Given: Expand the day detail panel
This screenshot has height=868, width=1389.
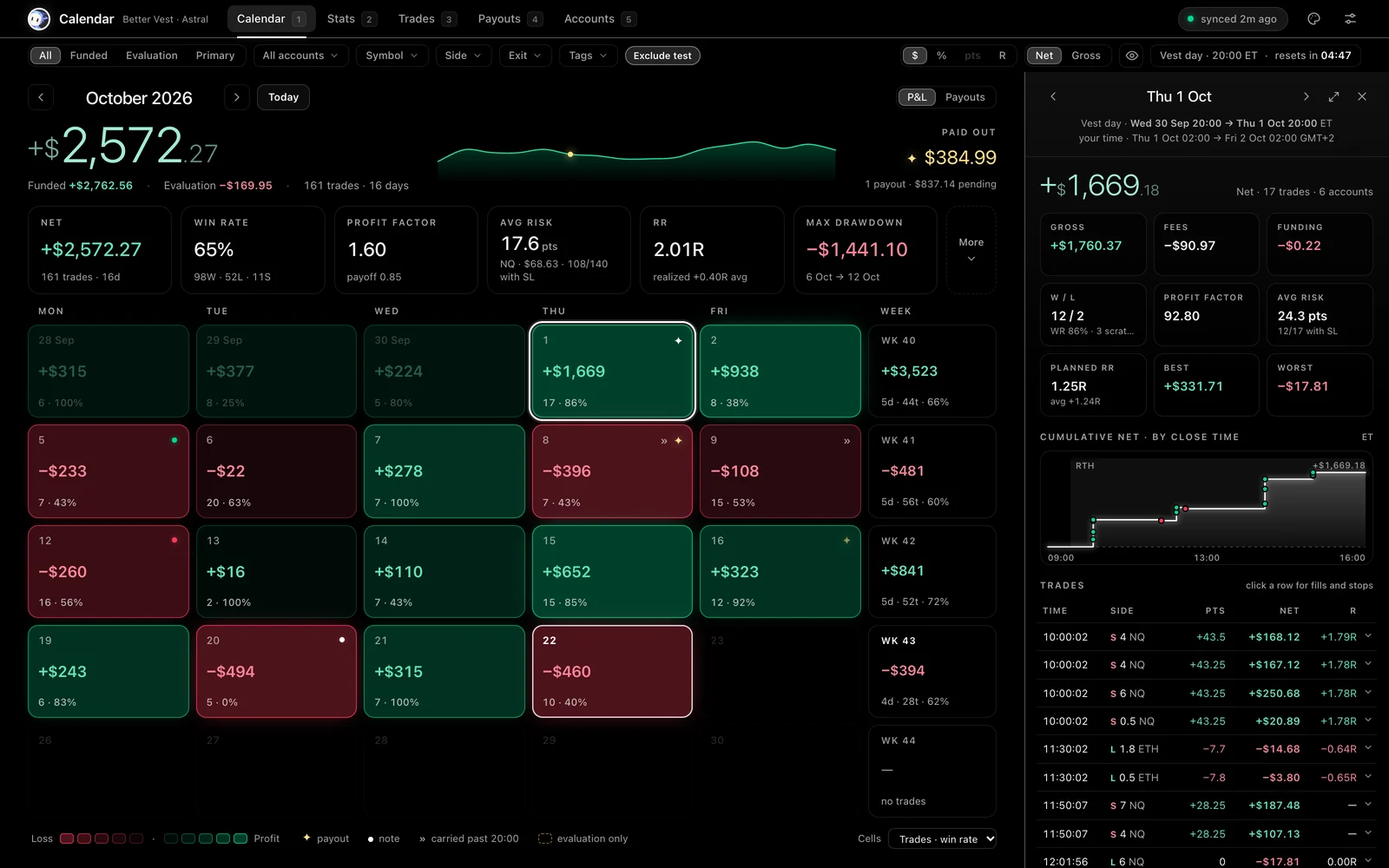Looking at the screenshot, I should [1334, 96].
